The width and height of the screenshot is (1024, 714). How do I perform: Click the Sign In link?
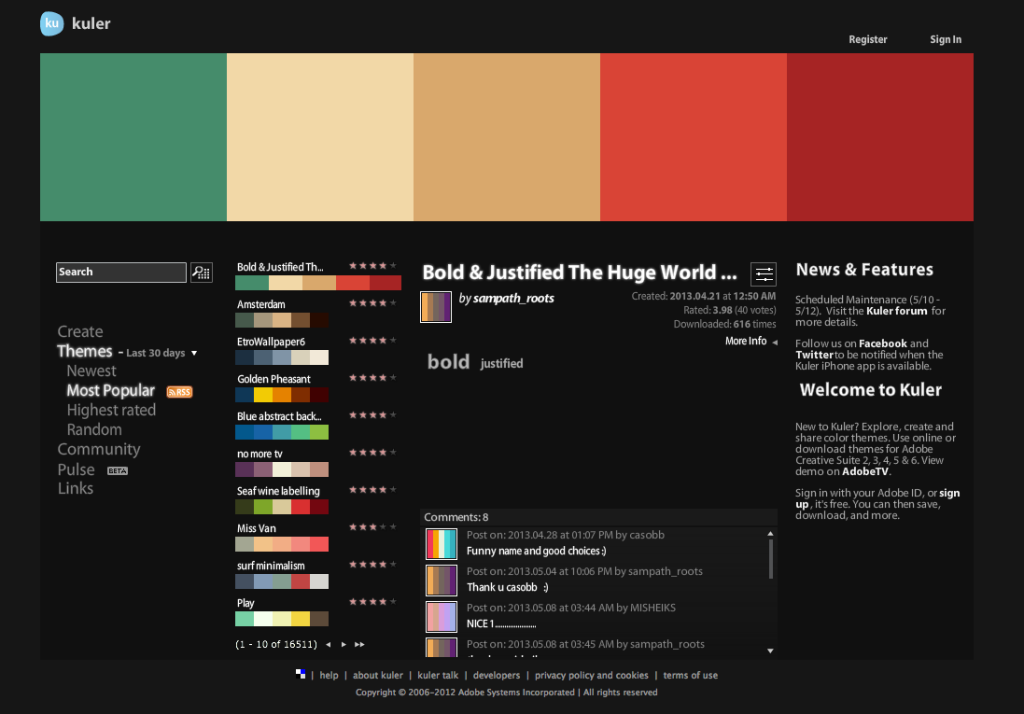tap(946, 39)
